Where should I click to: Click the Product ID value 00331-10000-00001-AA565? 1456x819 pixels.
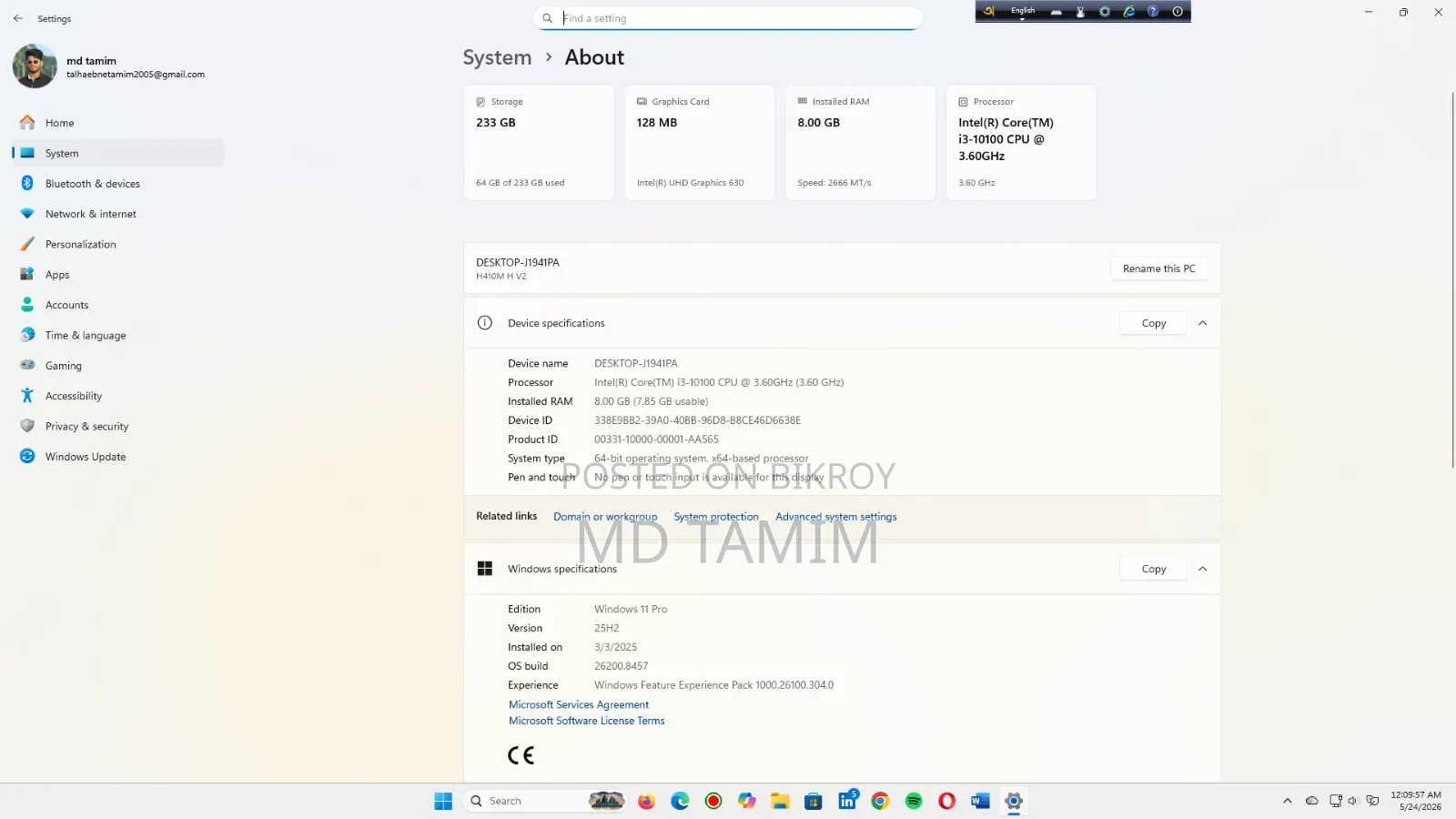(657, 440)
